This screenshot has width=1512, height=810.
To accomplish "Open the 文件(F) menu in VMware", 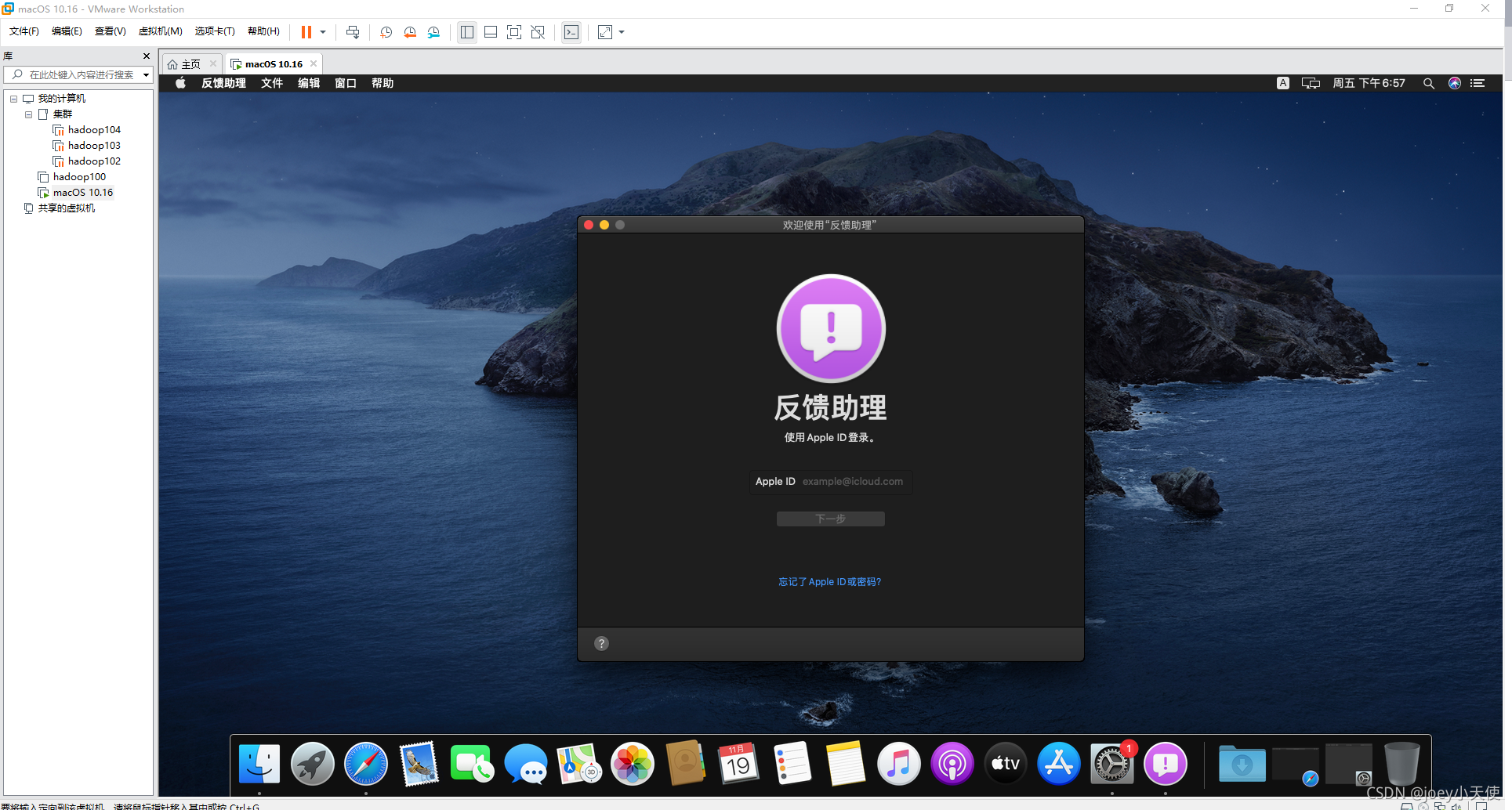I will [24, 31].
